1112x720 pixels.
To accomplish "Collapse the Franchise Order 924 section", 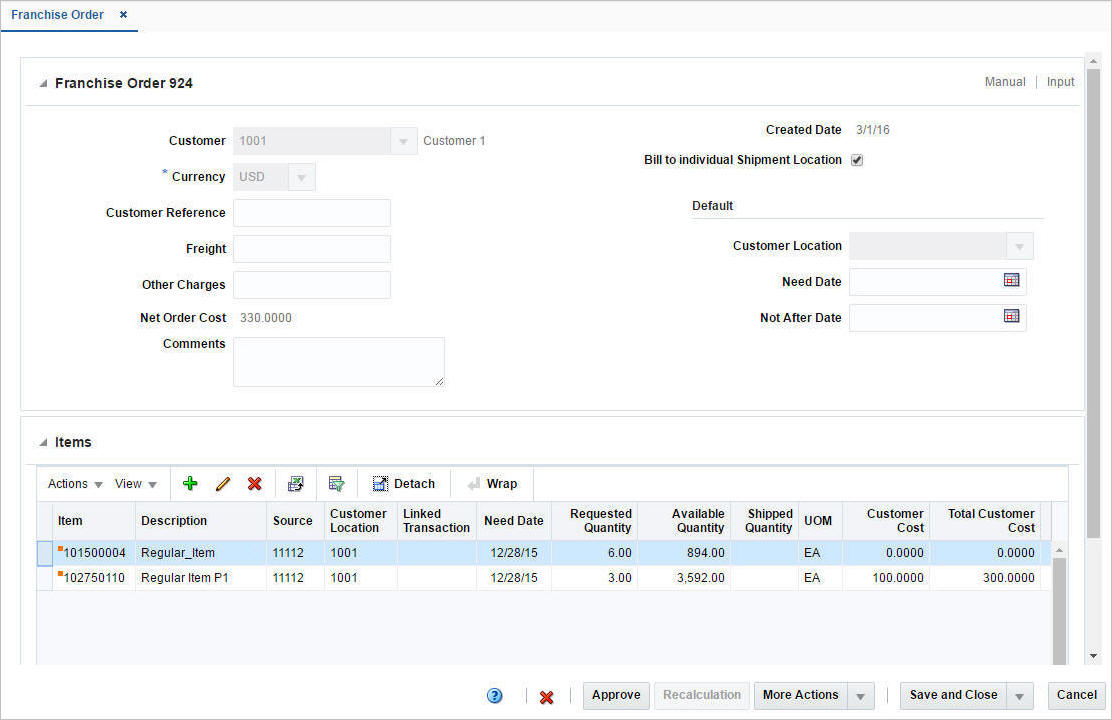I will pyautogui.click(x=43, y=84).
